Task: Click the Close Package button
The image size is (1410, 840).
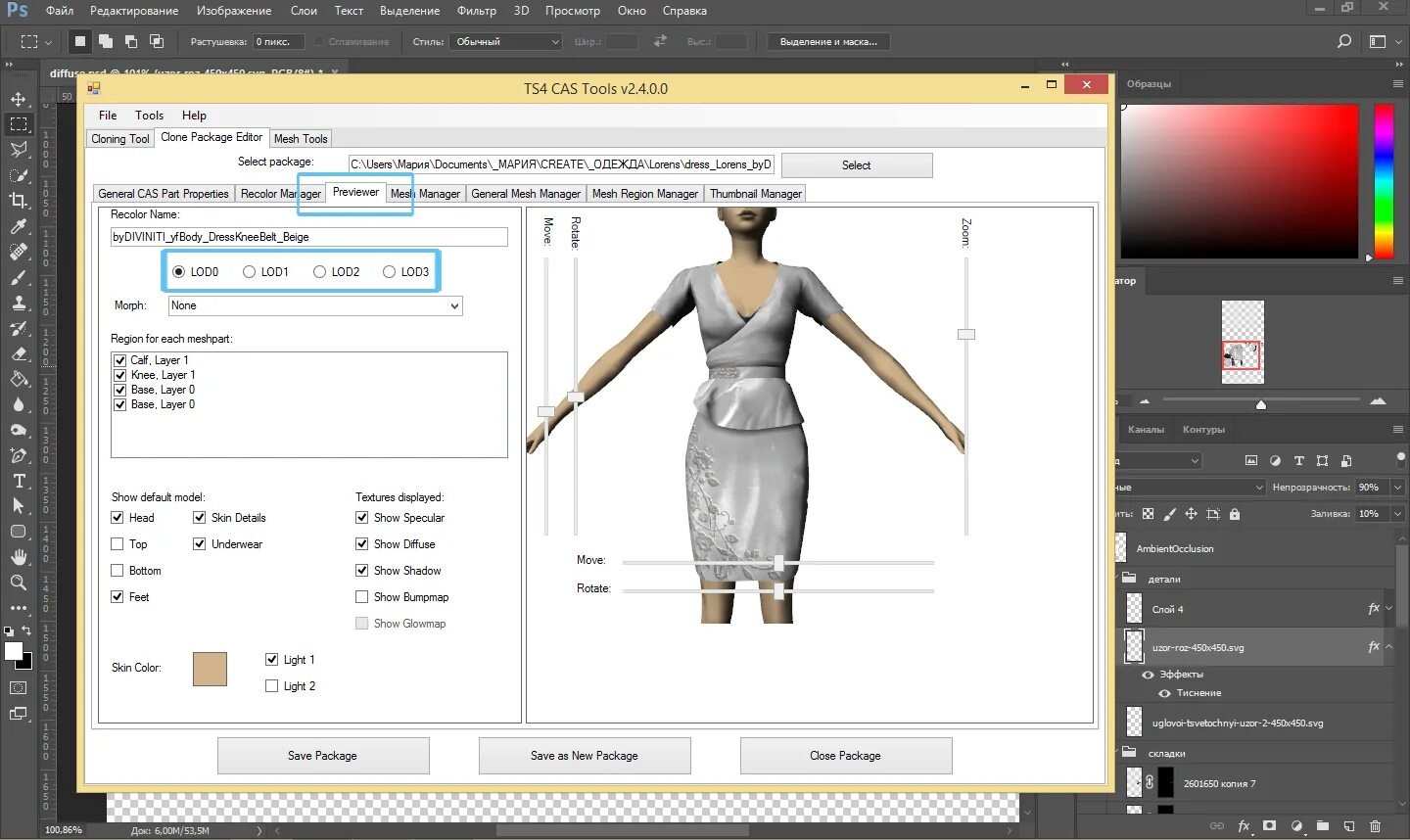Action: point(846,756)
